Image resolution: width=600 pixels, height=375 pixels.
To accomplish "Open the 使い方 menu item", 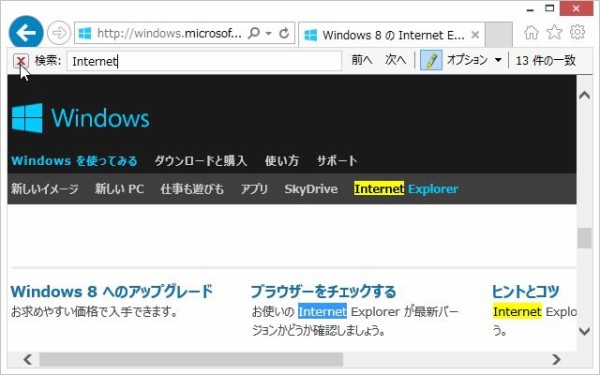I will [282, 161].
